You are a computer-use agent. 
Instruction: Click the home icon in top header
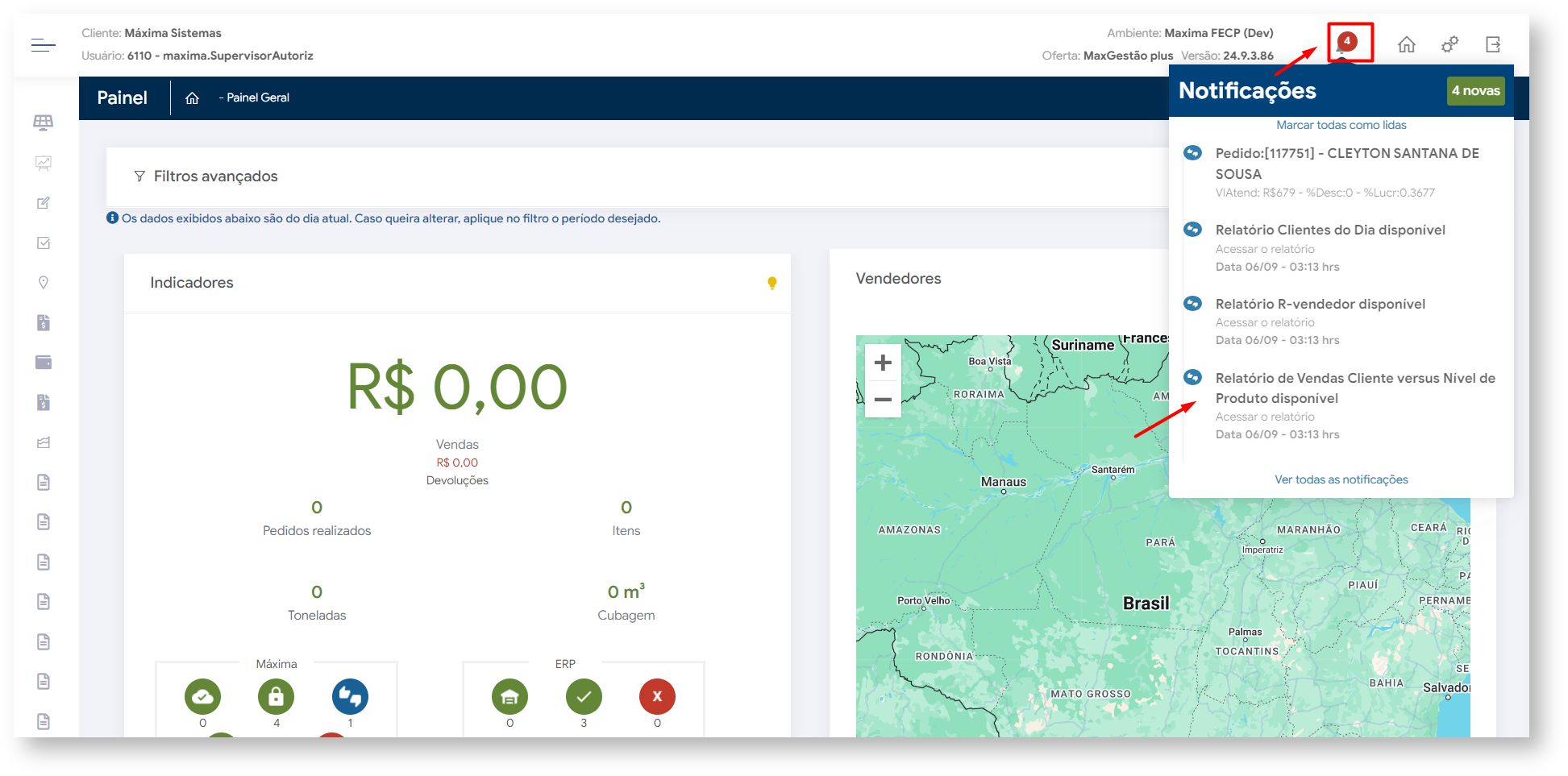(x=1406, y=44)
